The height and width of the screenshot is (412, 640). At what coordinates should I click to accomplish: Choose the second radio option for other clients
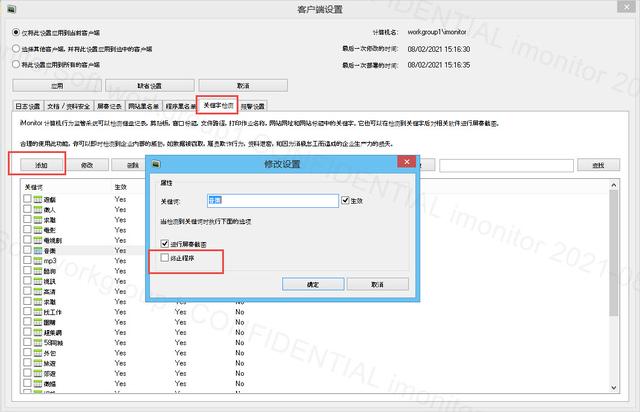pyautogui.click(x=16, y=49)
